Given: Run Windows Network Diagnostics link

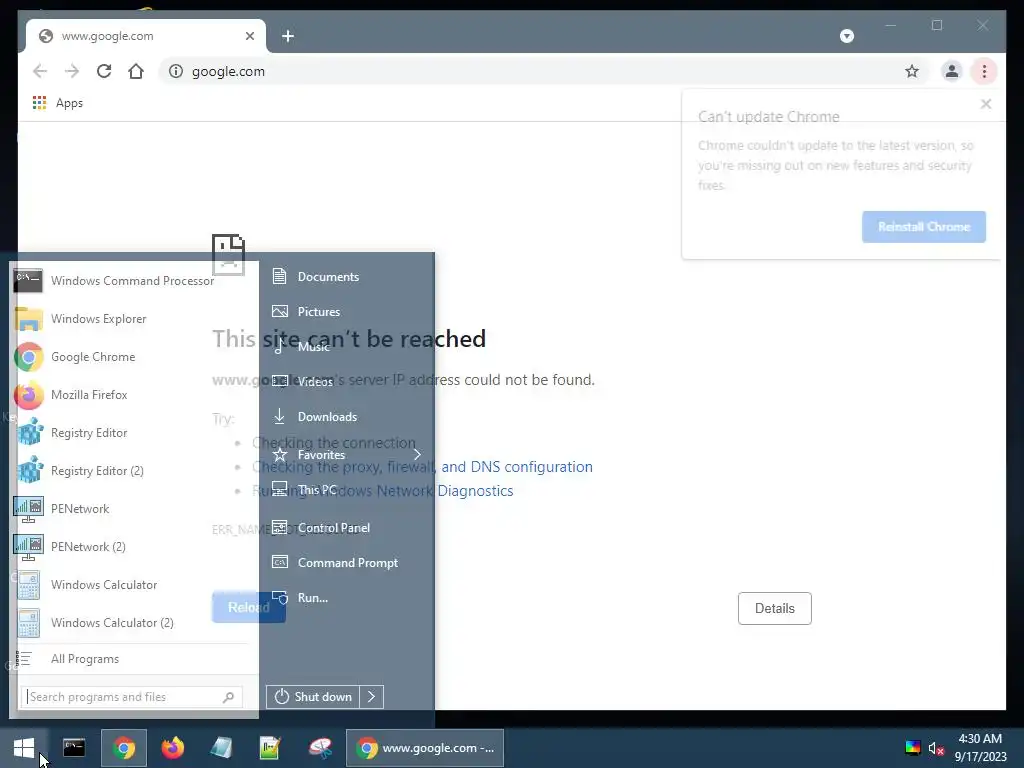Looking at the screenshot, I should pyautogui.click(x=383, y=491).
